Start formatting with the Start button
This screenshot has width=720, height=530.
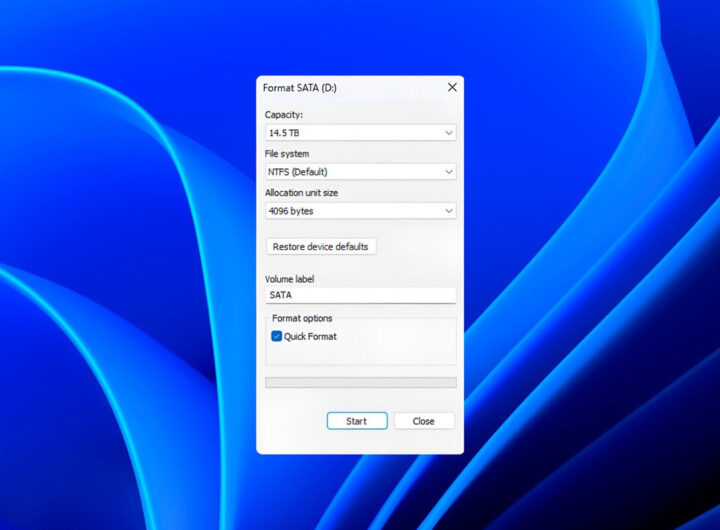[x=356, y=421]
